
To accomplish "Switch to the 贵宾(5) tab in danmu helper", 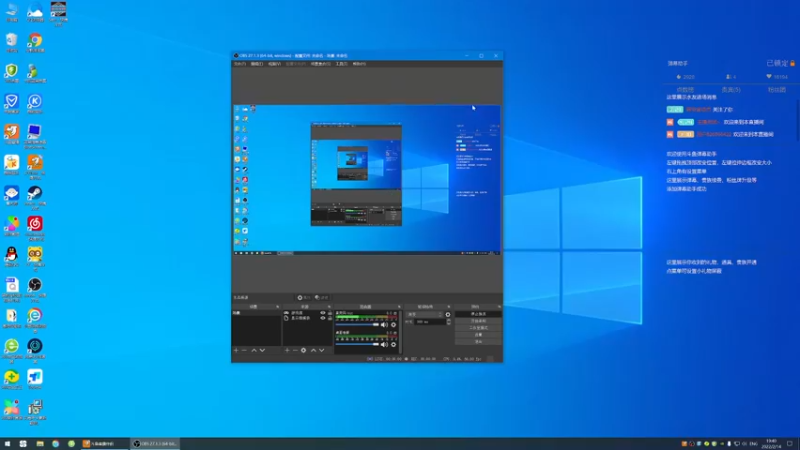I will pyautogui.click(x=731, y=90).
